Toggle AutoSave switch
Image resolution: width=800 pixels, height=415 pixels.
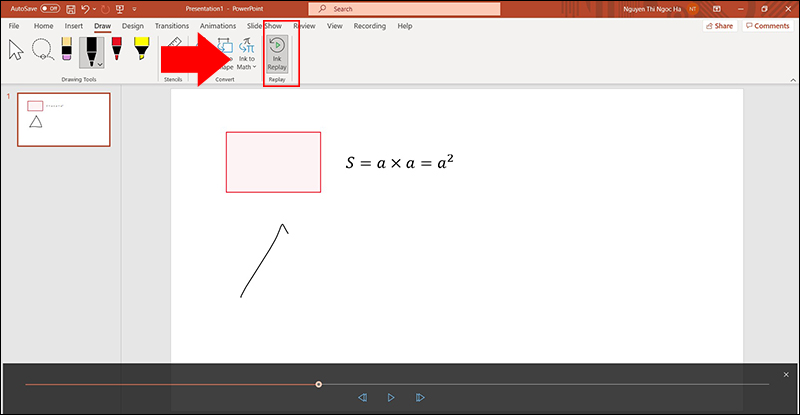click(49, 9)
